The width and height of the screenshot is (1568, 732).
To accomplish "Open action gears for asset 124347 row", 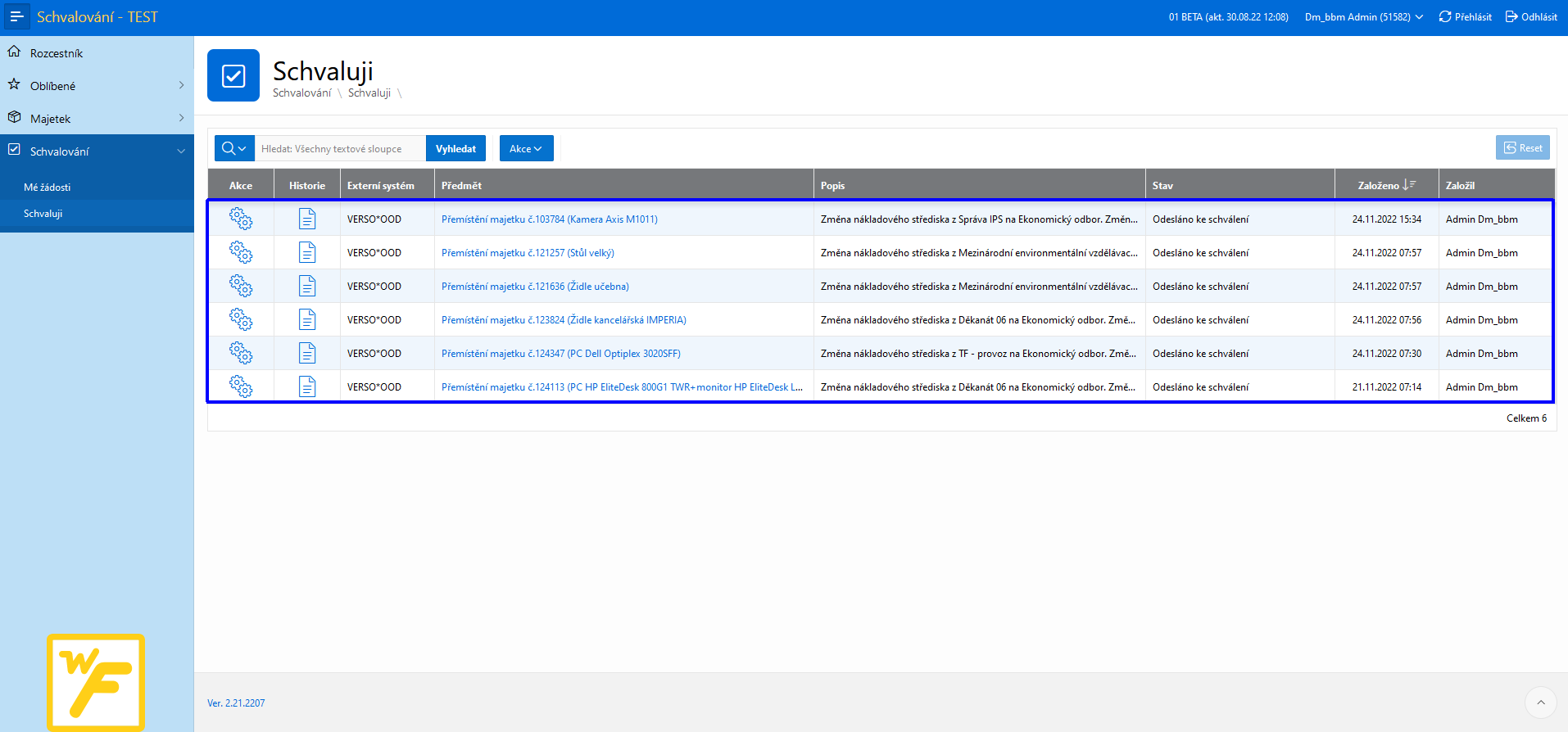I will [241, 353].
